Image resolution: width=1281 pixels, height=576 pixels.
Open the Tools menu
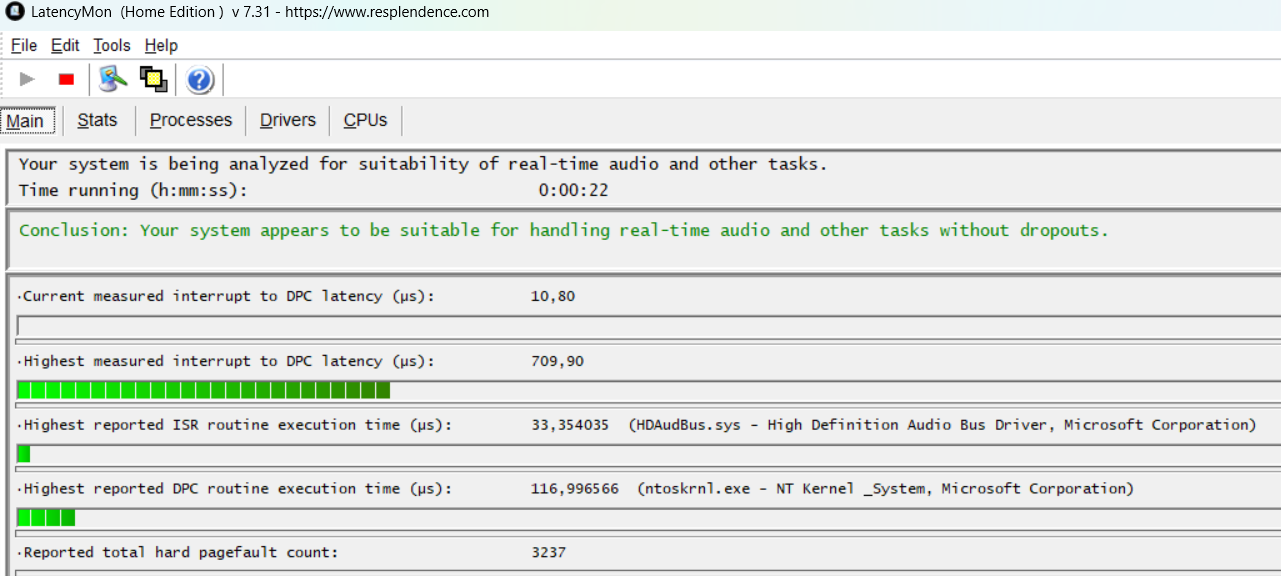(111, 45)
